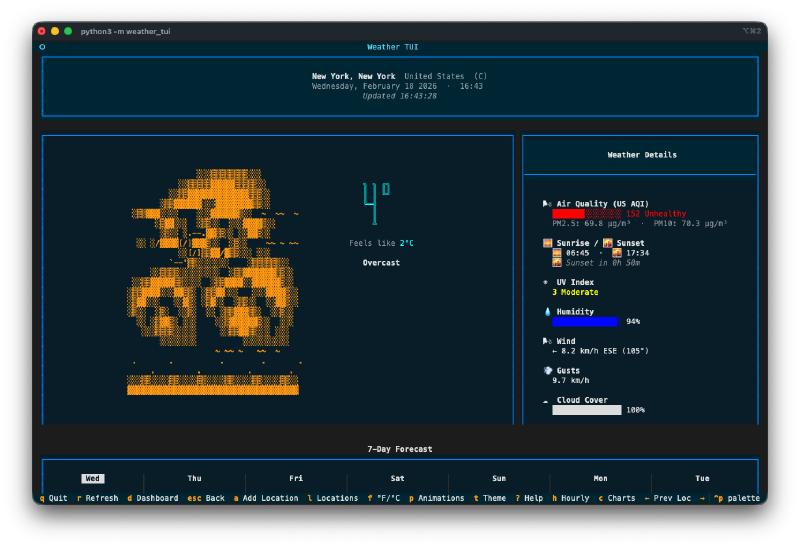Click the sunset icon beside 17:34
This screenshot has width=800, height=547.
tap(617, 253)
